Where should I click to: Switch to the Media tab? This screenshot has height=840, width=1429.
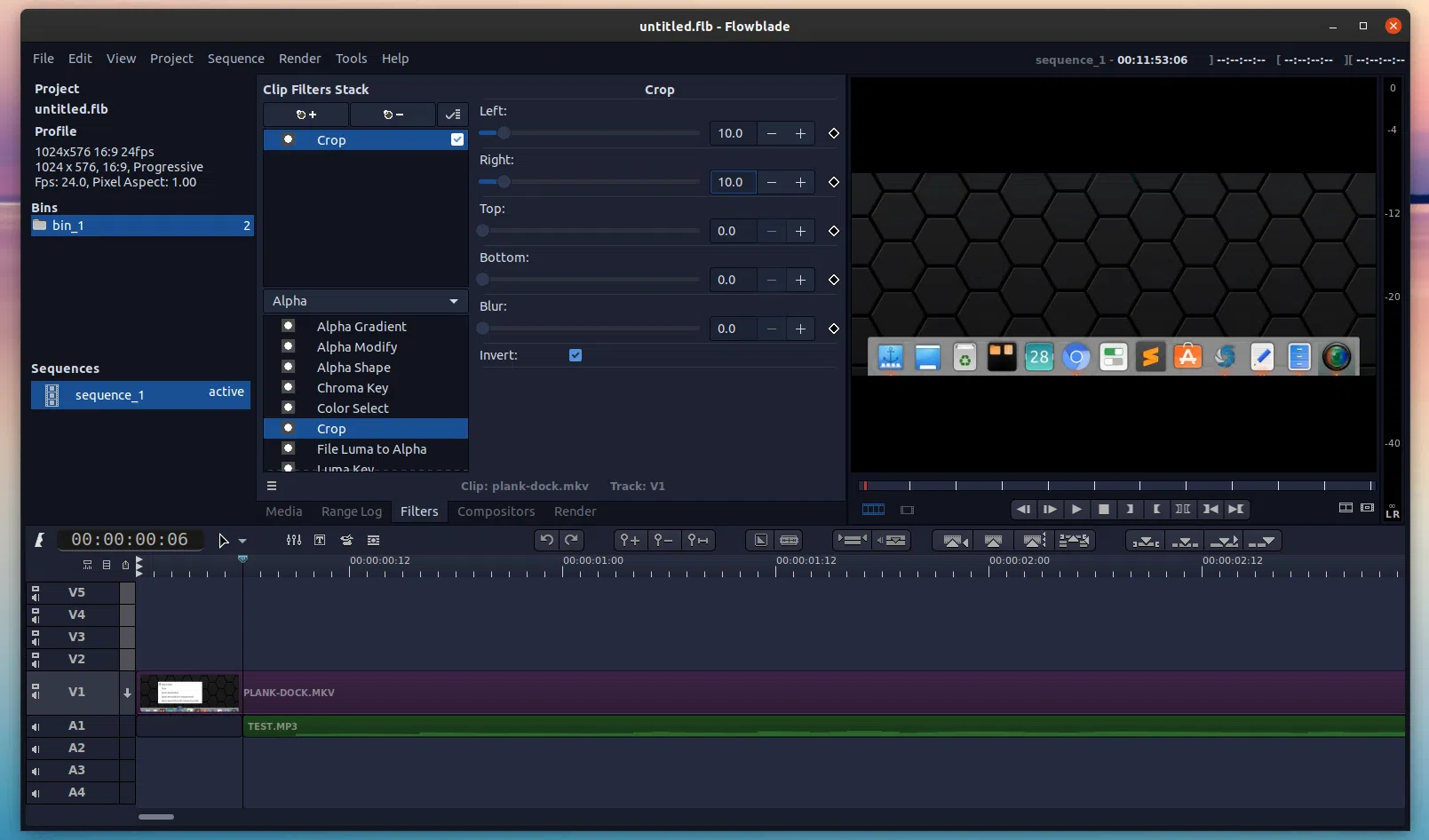point(284,511)
